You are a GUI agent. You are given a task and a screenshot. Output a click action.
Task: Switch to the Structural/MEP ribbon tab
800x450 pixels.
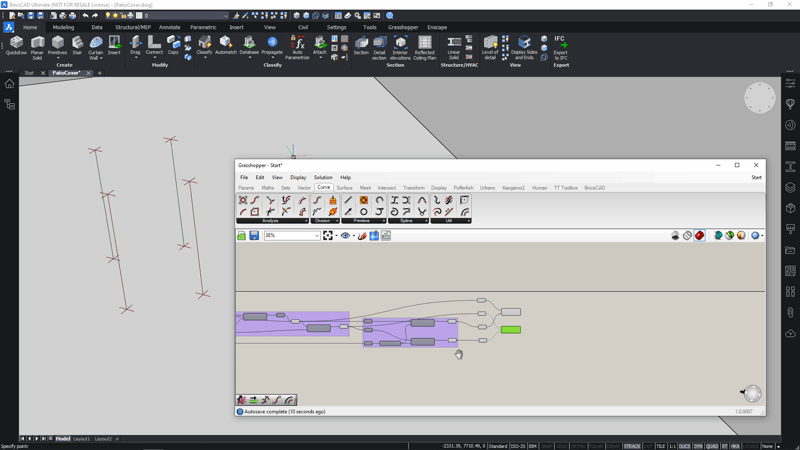coord(132,28)
